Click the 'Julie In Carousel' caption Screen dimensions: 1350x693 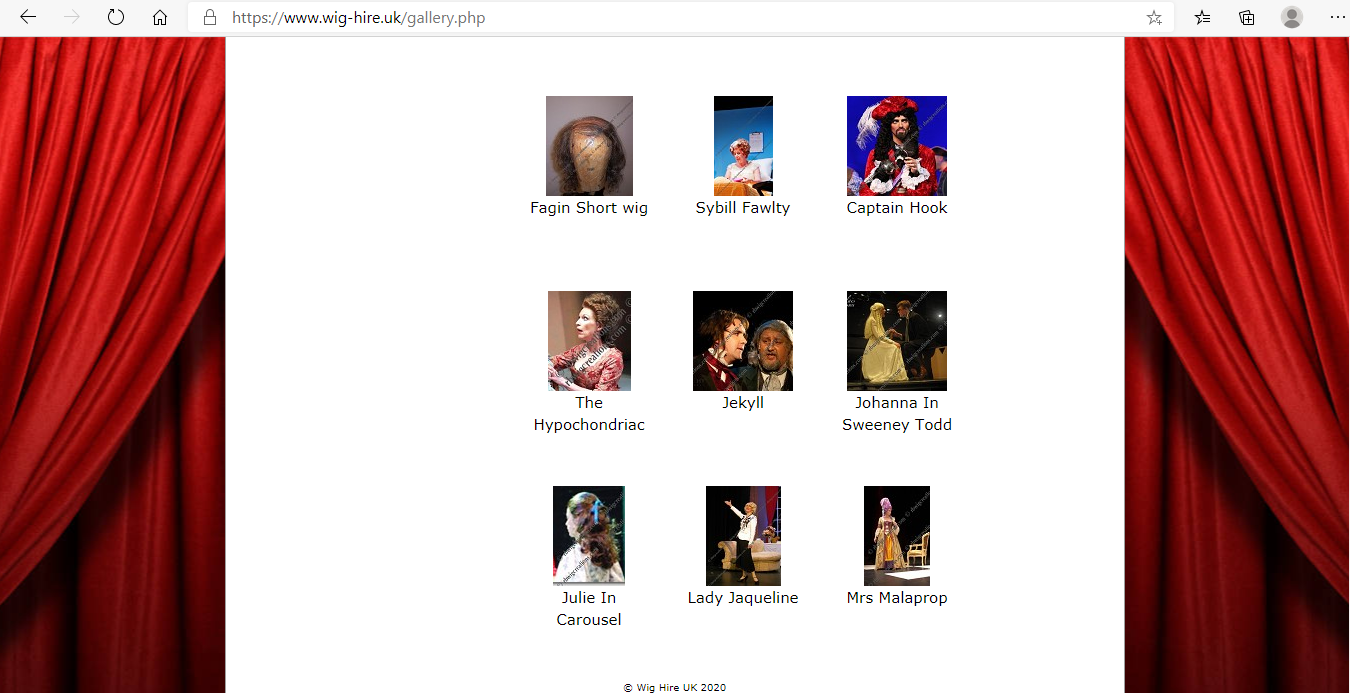(x=589, y=609)
